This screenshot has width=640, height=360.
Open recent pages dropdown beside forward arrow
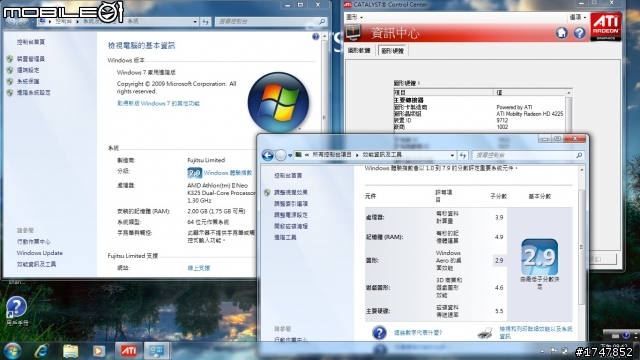pos(290,155)
